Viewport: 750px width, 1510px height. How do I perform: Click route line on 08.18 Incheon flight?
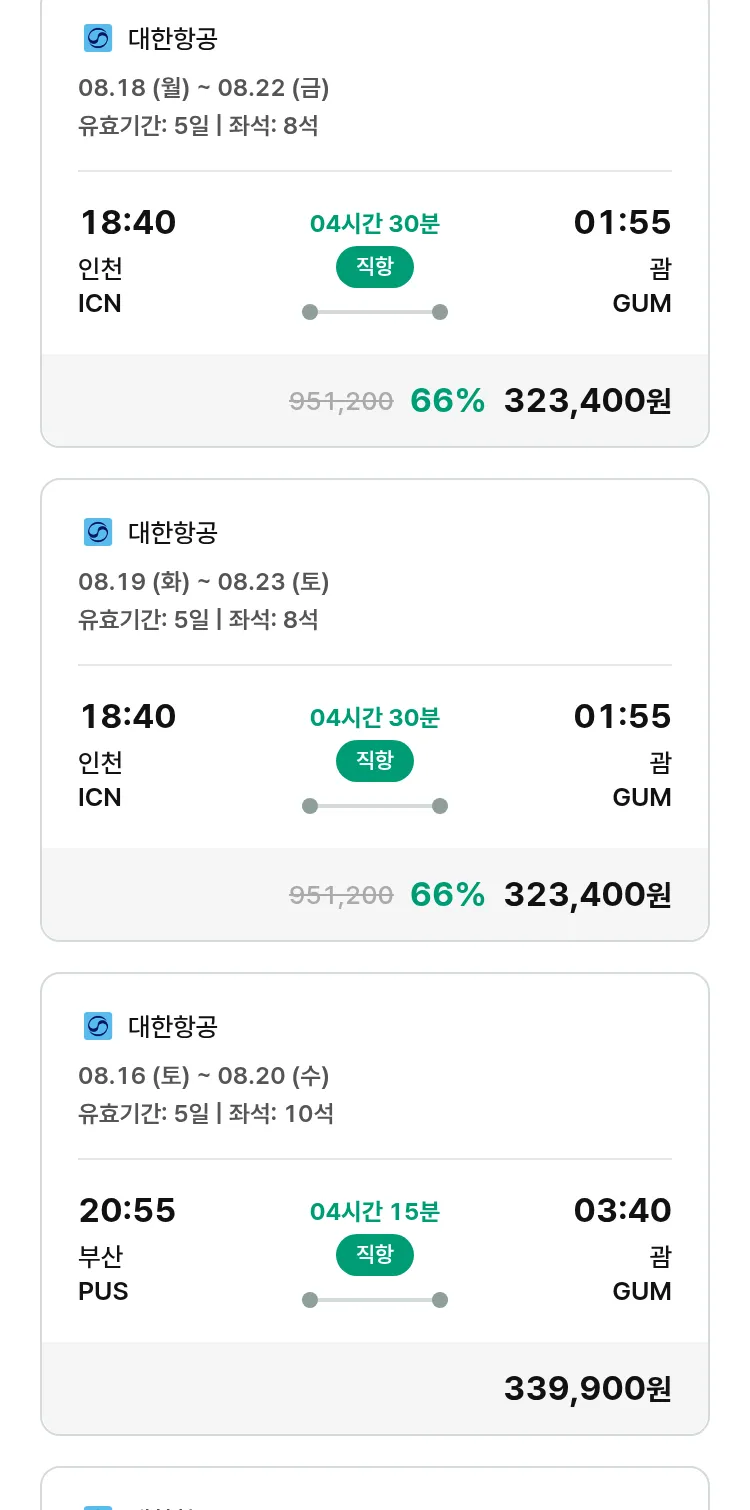point(375,312)
